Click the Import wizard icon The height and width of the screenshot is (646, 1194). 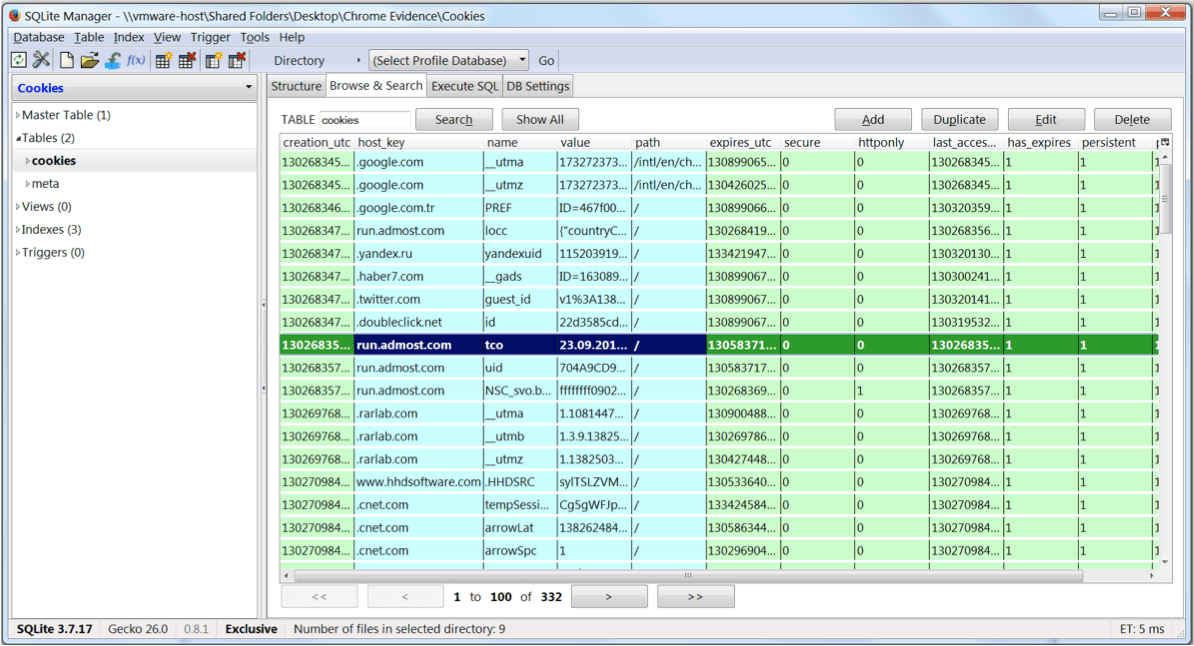(113, 59)
